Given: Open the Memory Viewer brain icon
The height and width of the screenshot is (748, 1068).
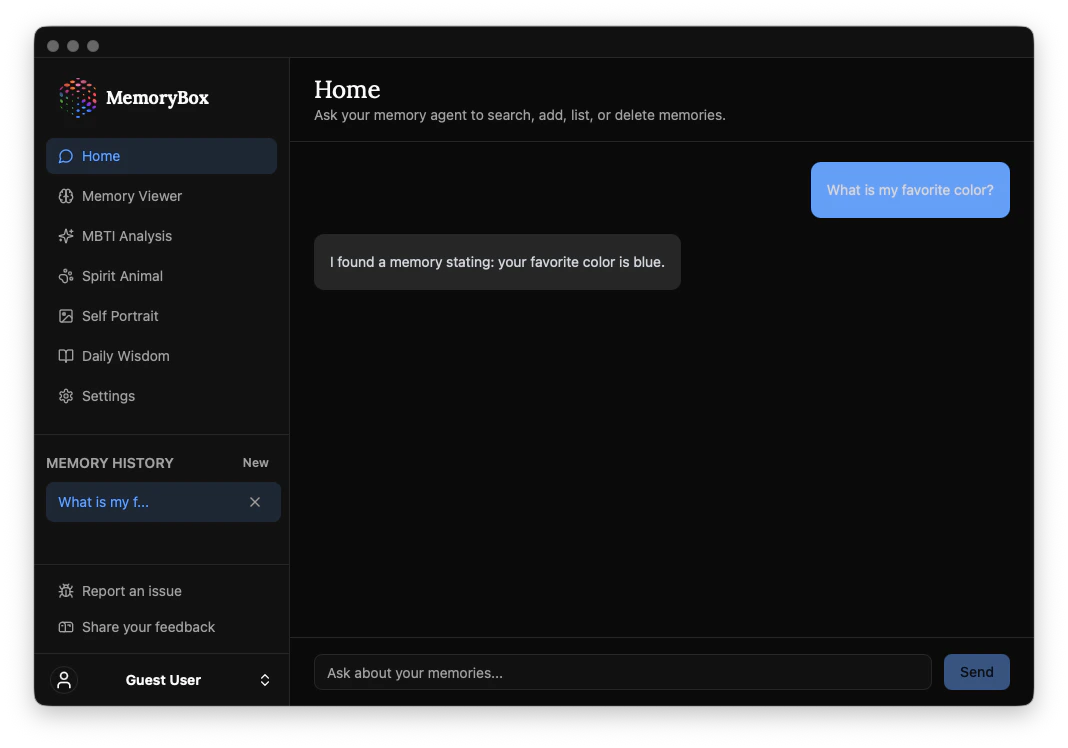Looking at the screenshot, I should [x=66, y=196].
